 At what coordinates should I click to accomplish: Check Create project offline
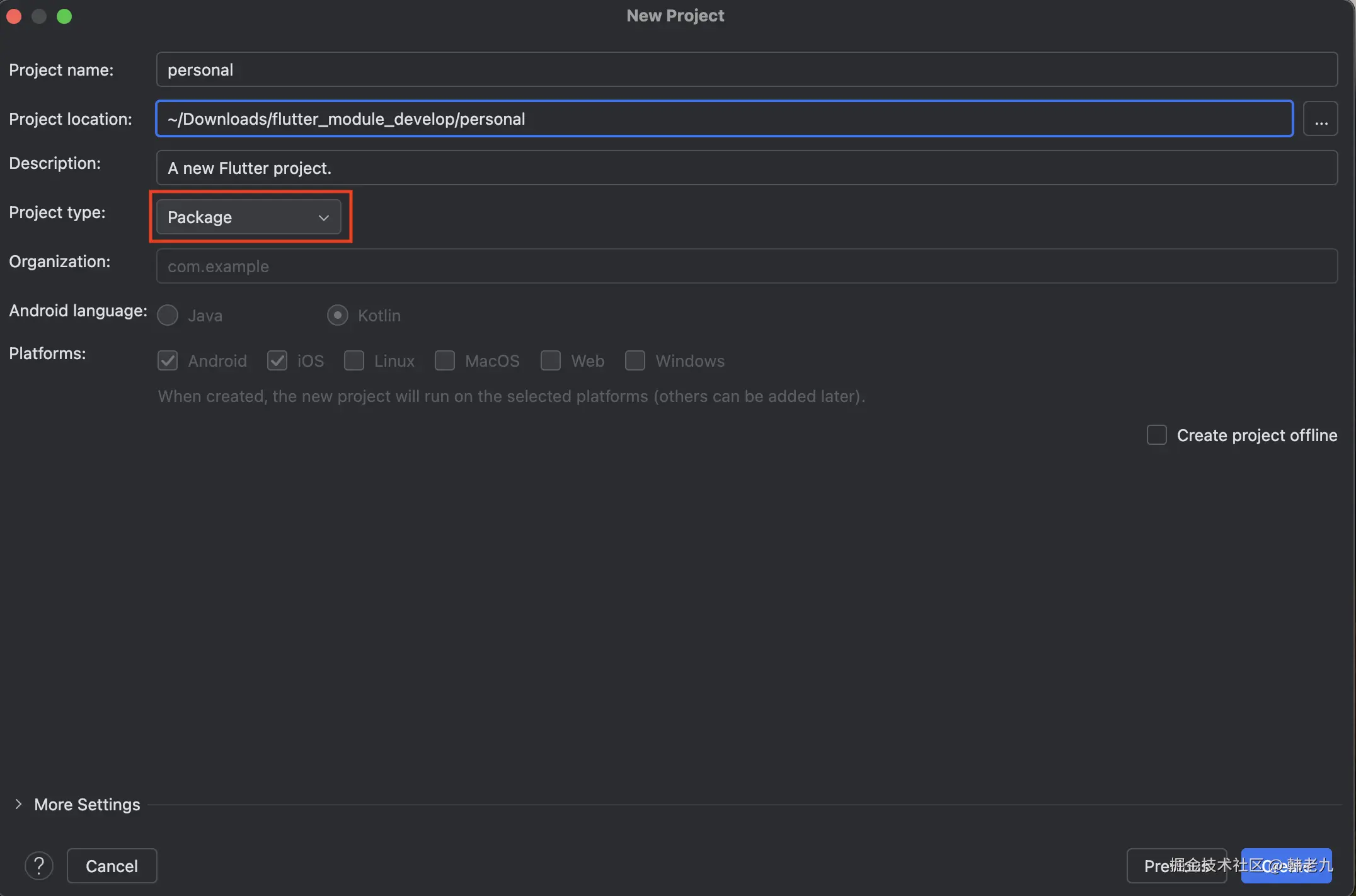(x=1157, y=435)
